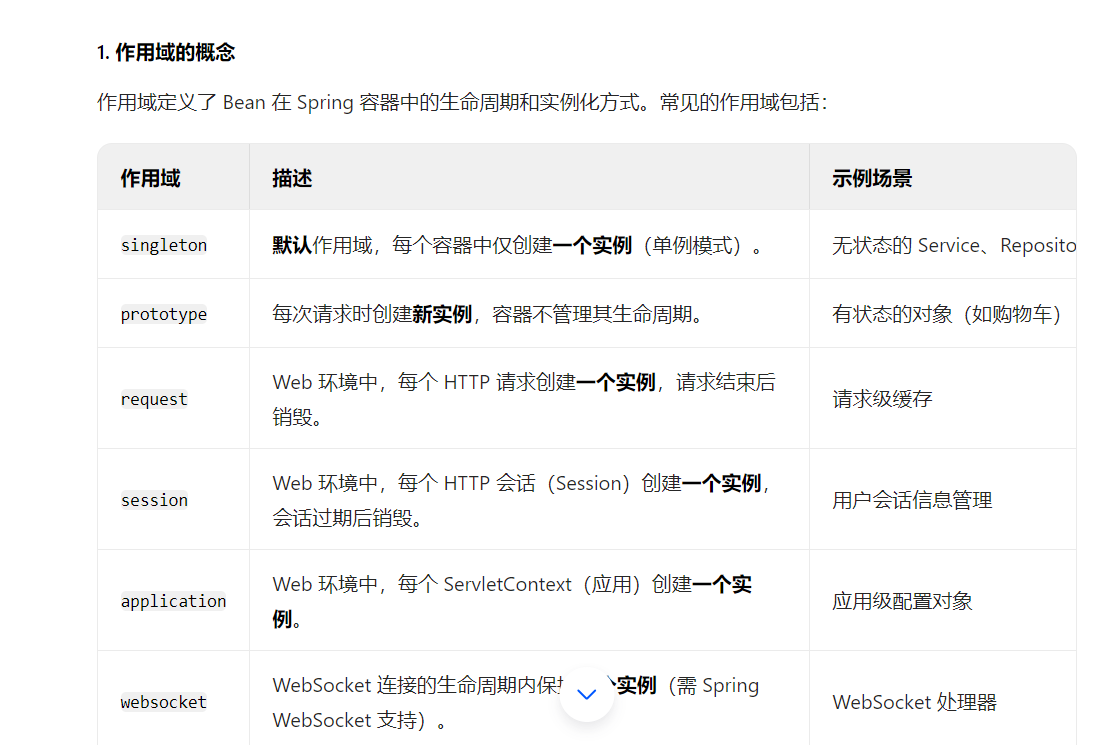The width and height of the screenshot is (1118, 745).
Task: Click the cell '有状态的对象（如购物车）'
Action: tap(946, 314)
